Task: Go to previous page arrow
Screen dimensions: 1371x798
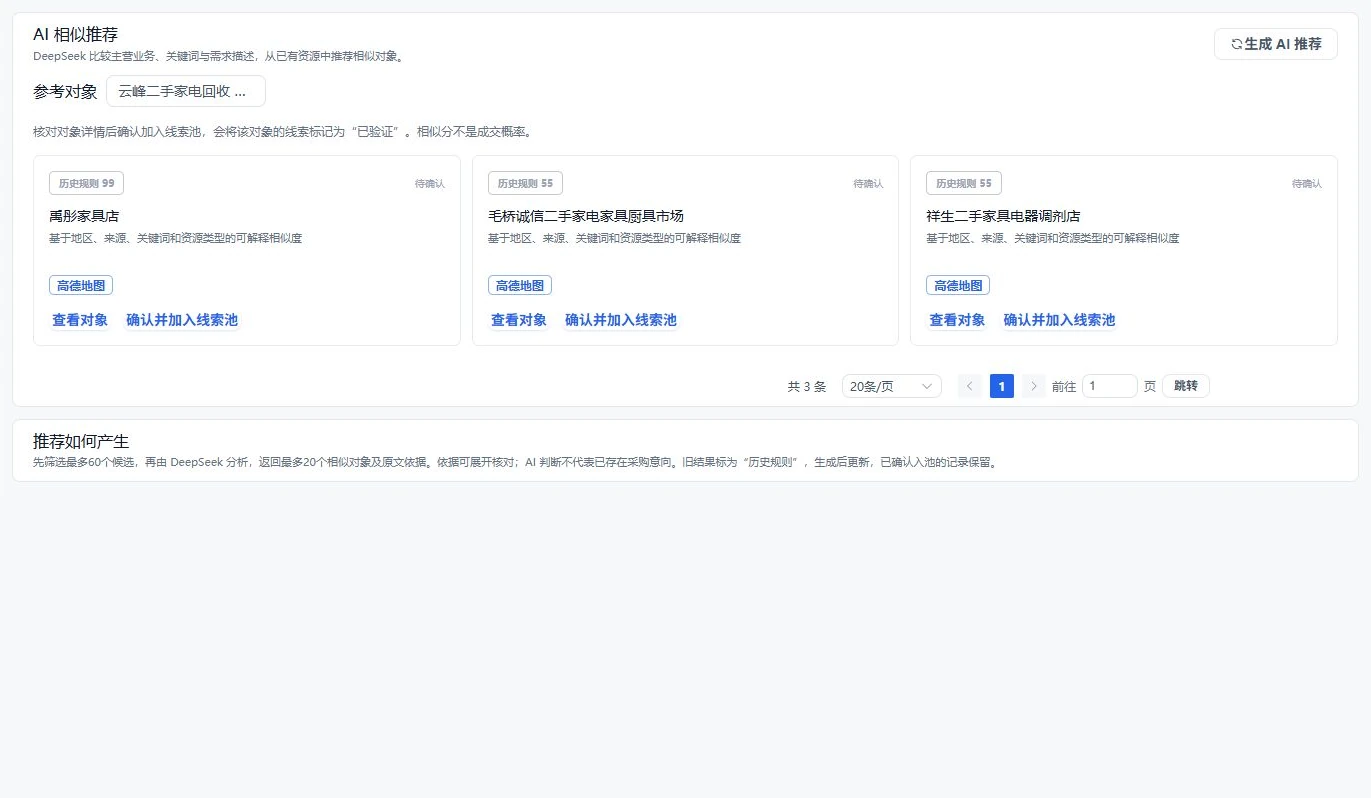Action: tap(970, 386)
